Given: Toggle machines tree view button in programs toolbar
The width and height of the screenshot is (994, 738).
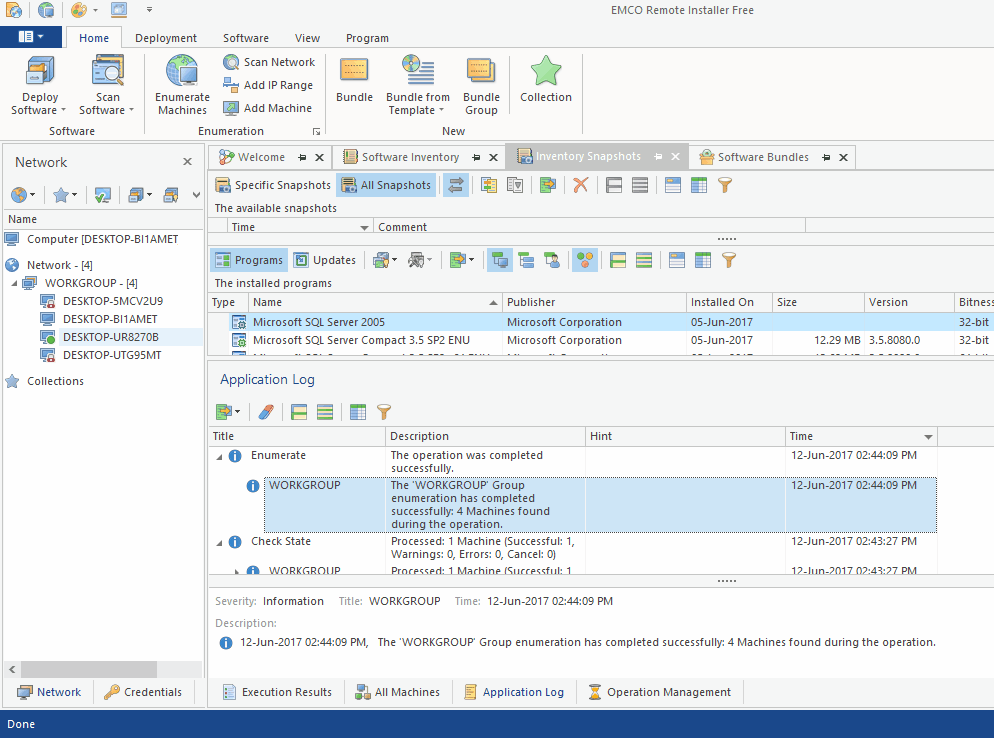Looking at the screenshot, I should (x=500, y=260).
